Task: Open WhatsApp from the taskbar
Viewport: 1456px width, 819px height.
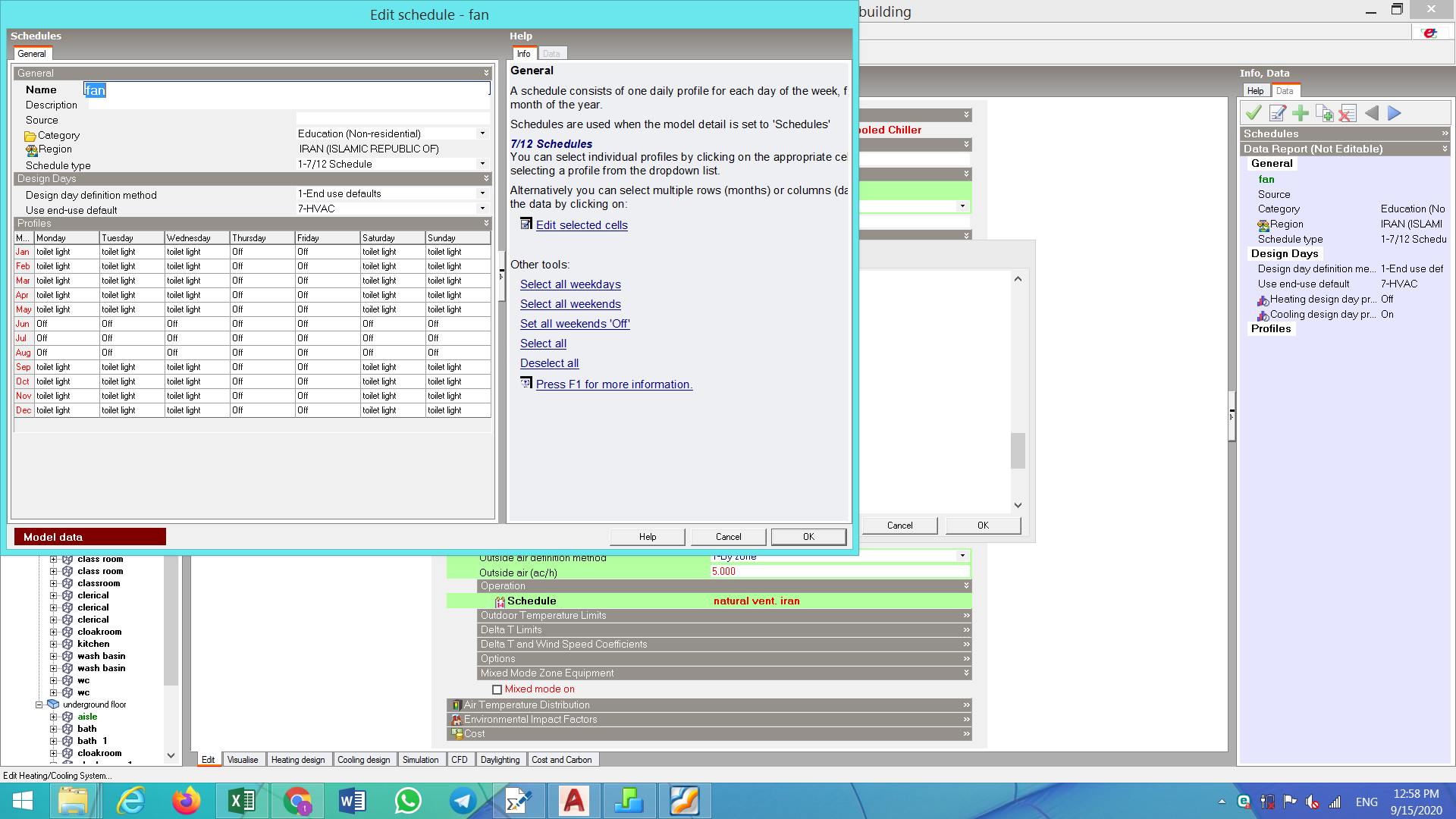Action: coord(408,801)
